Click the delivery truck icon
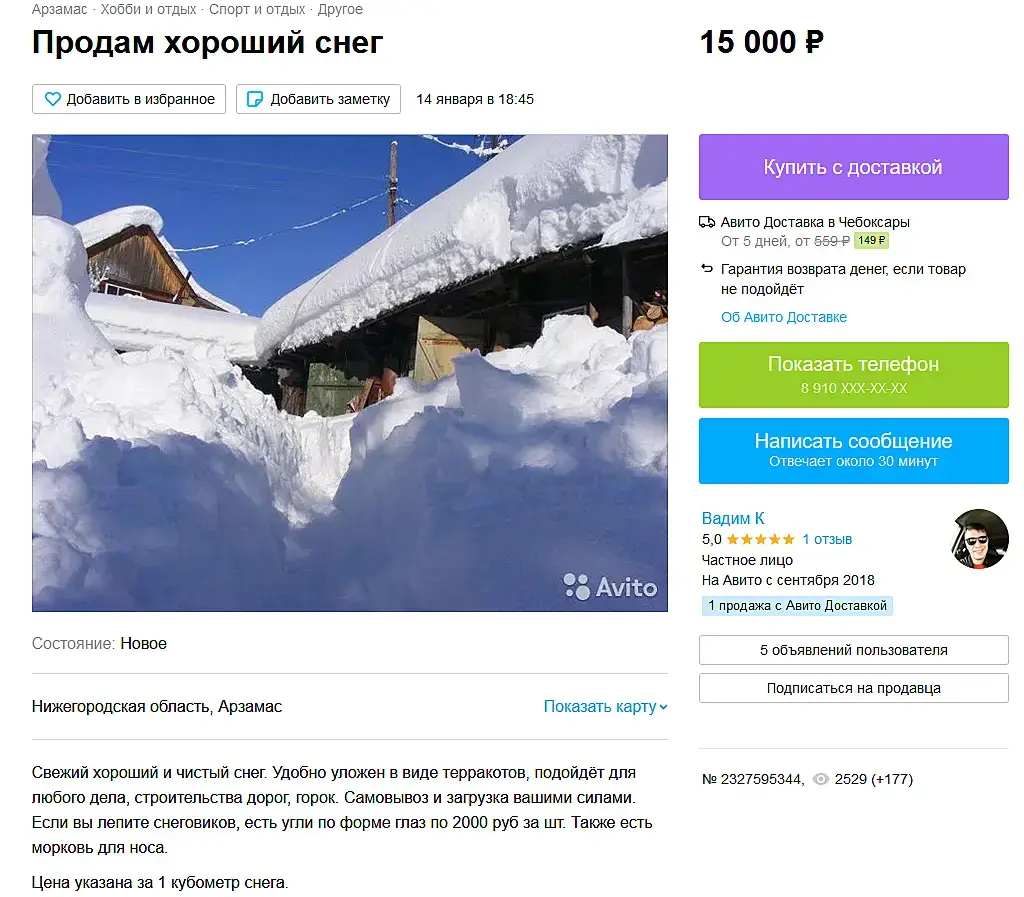 tap(707, 222)
